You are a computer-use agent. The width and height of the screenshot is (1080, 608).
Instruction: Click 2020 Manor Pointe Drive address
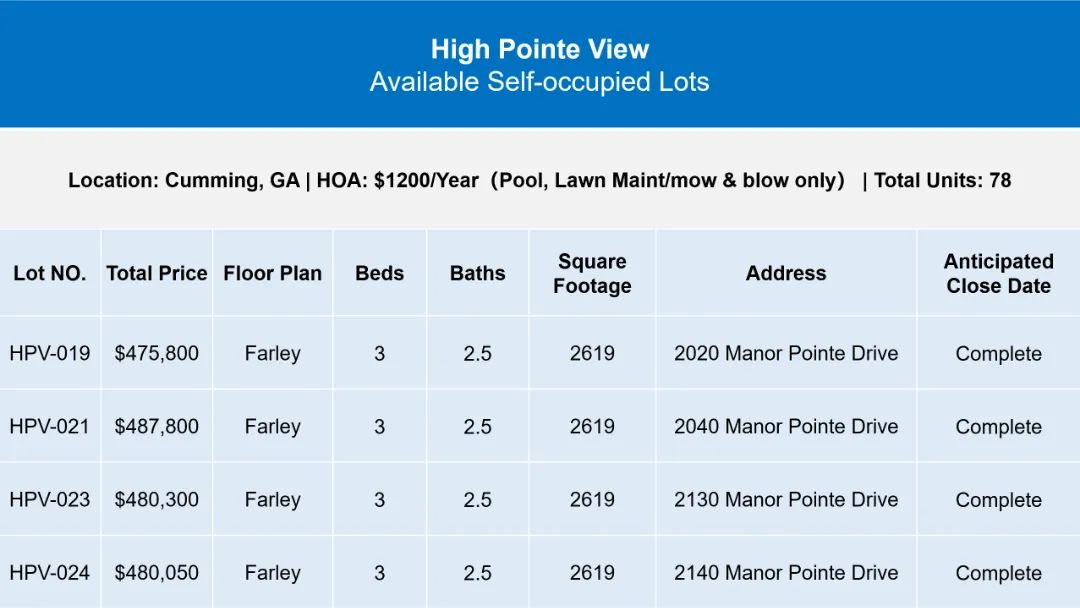click(x=786, y=353)
